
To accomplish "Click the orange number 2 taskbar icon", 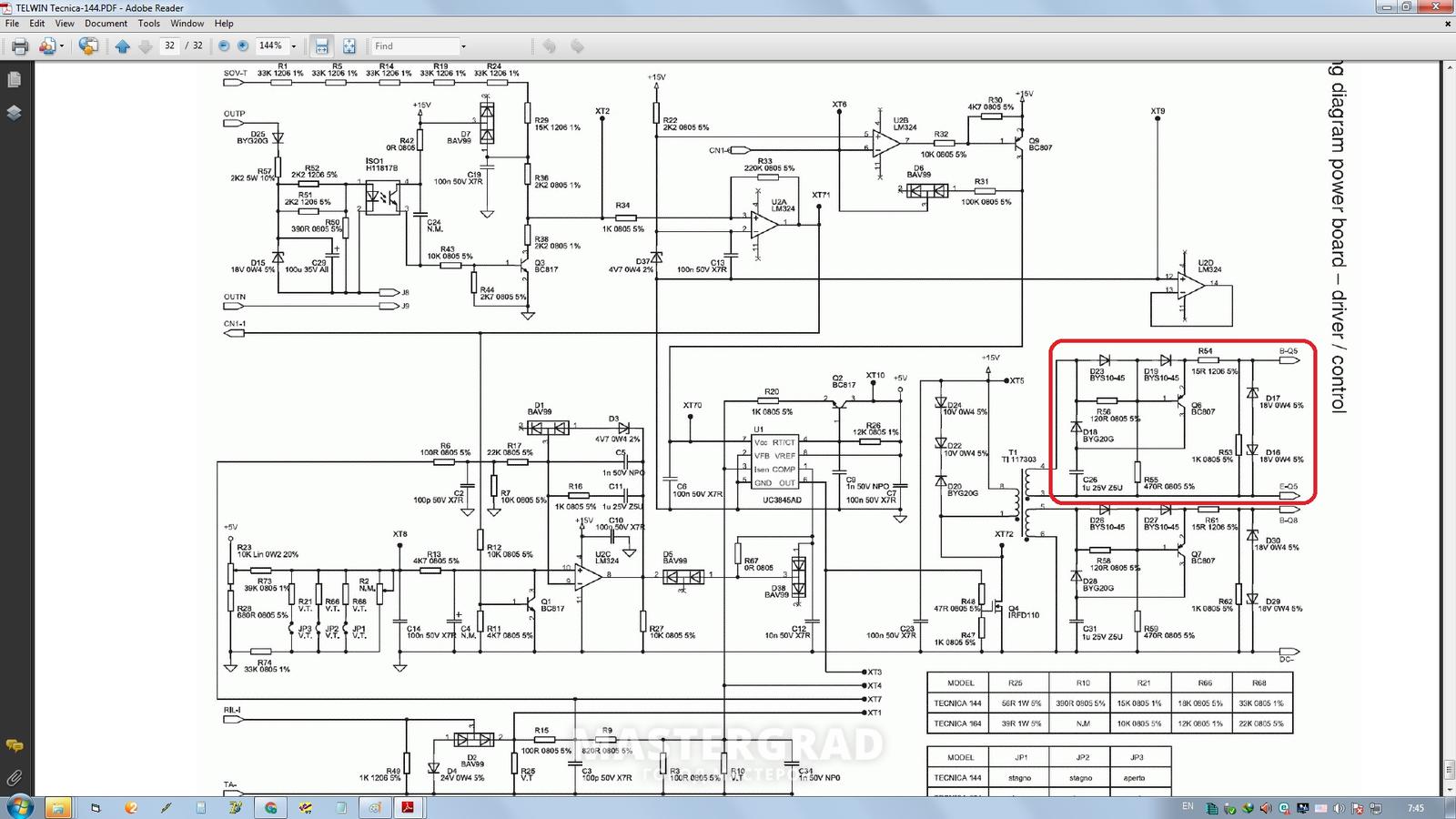I will point(131,808).
